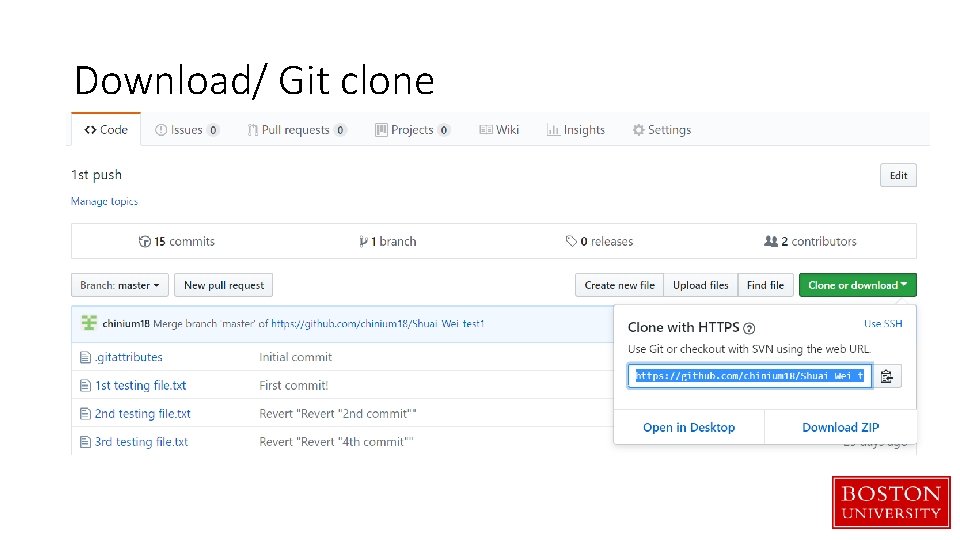Open the 2nd testing file.txt file

[142, 413]
